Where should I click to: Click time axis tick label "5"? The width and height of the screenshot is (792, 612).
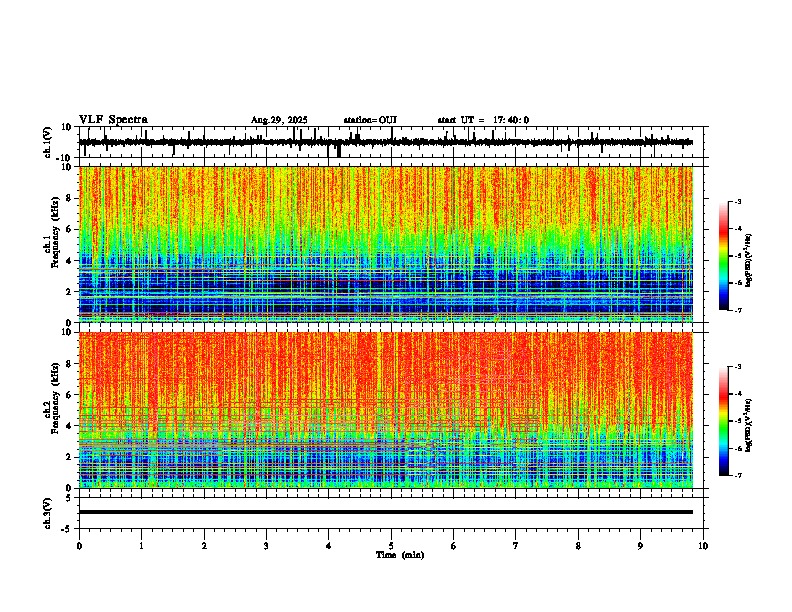(391, 546)
